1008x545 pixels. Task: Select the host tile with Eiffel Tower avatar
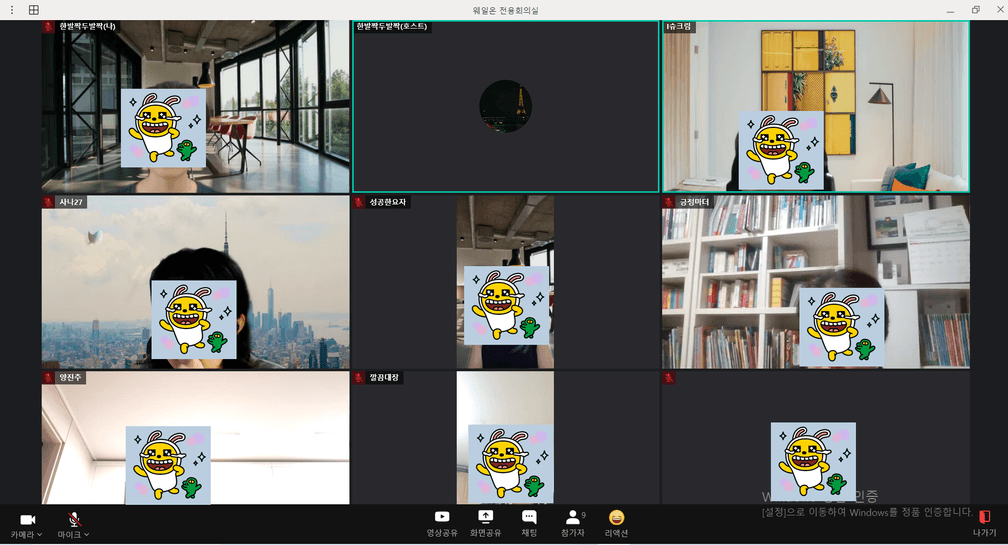[x=505, y=107]
